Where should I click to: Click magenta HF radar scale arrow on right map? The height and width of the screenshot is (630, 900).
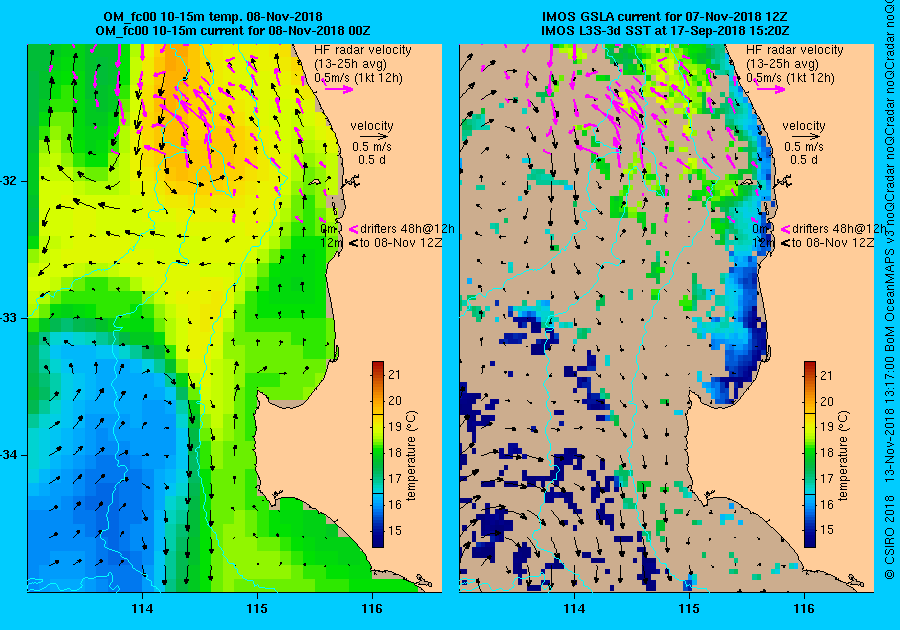pyautogui.click(x=770, y=89)
